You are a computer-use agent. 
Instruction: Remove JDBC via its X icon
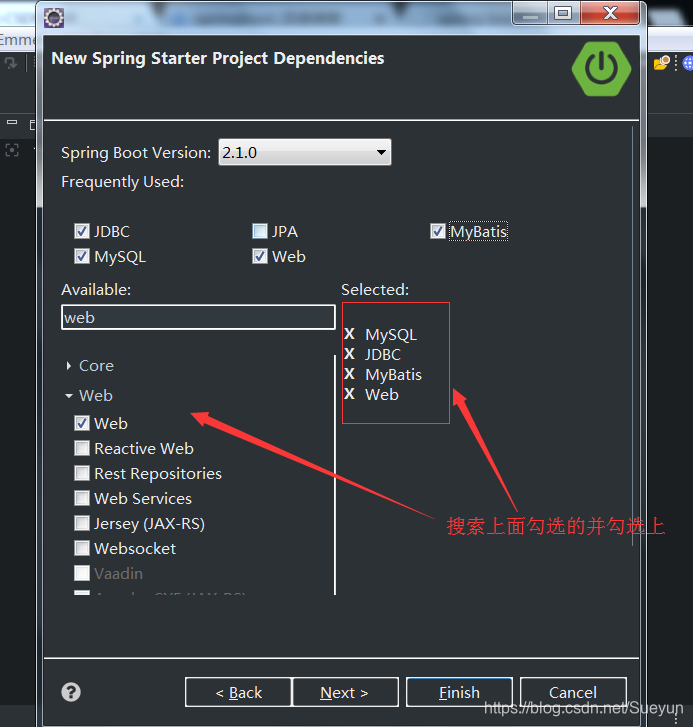point(350,354)
